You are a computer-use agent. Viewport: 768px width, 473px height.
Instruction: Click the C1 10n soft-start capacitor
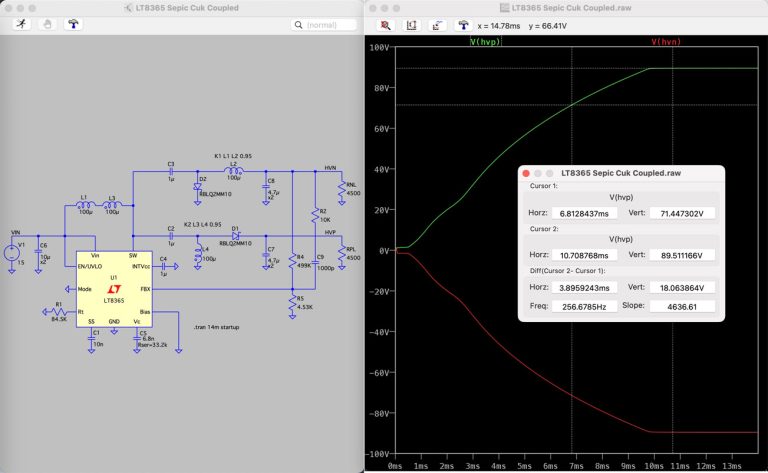(92, 338)
